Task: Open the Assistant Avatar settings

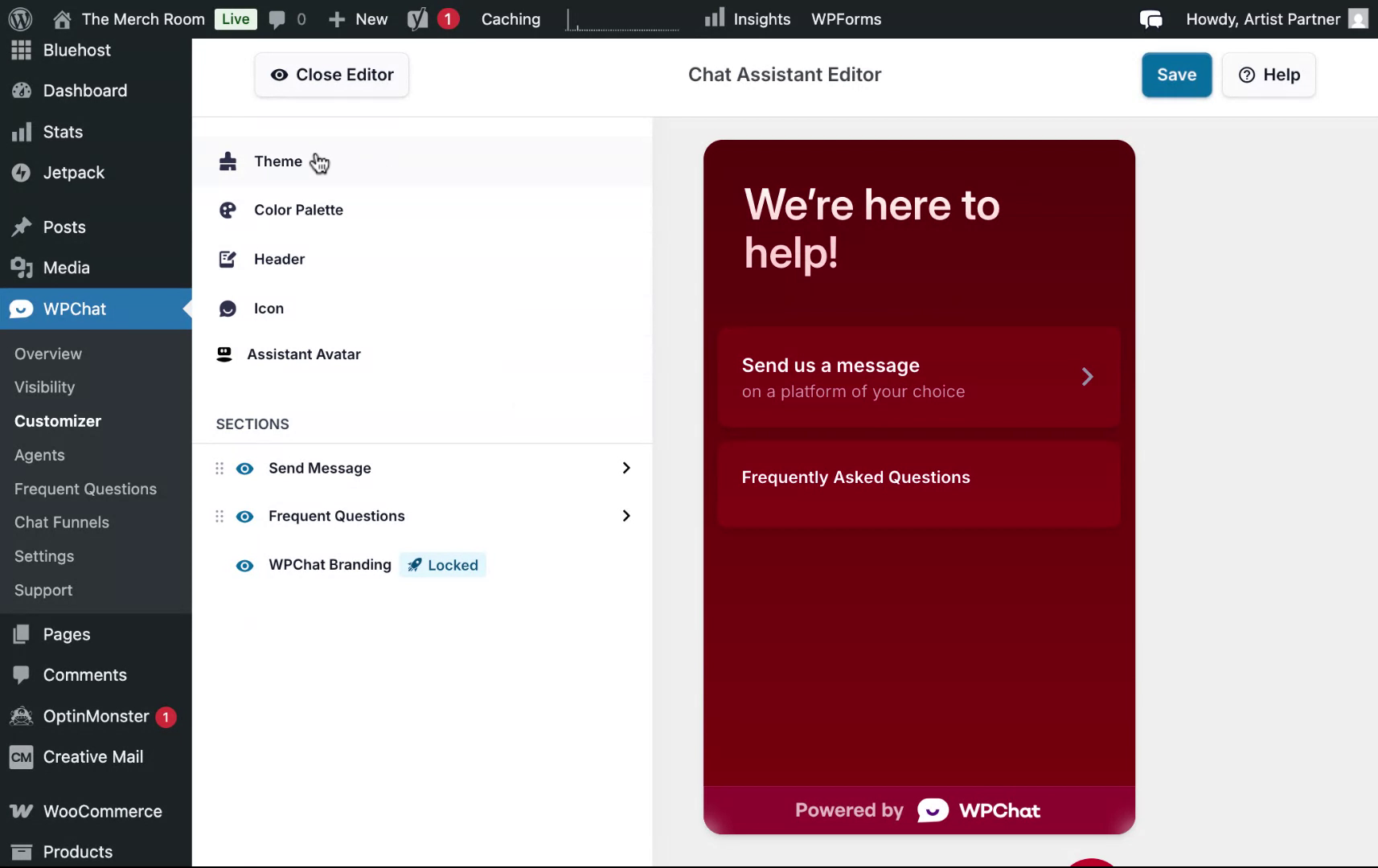Action: [303, 354]
